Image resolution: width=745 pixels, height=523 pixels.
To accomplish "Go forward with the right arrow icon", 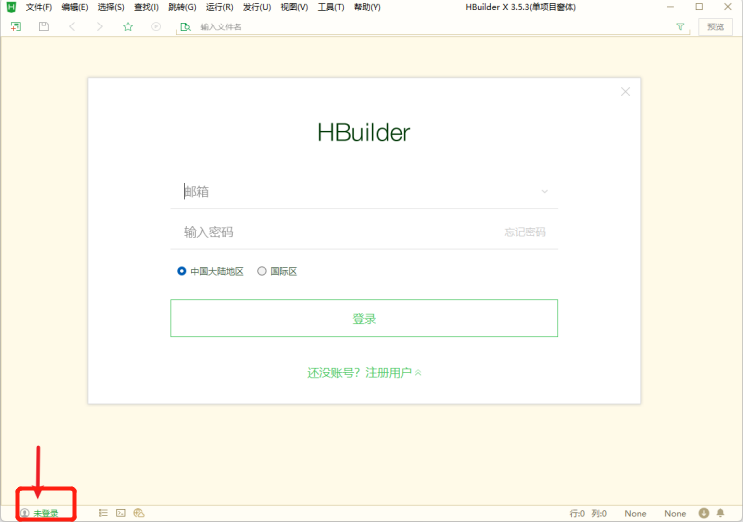I will click(99, 27).
